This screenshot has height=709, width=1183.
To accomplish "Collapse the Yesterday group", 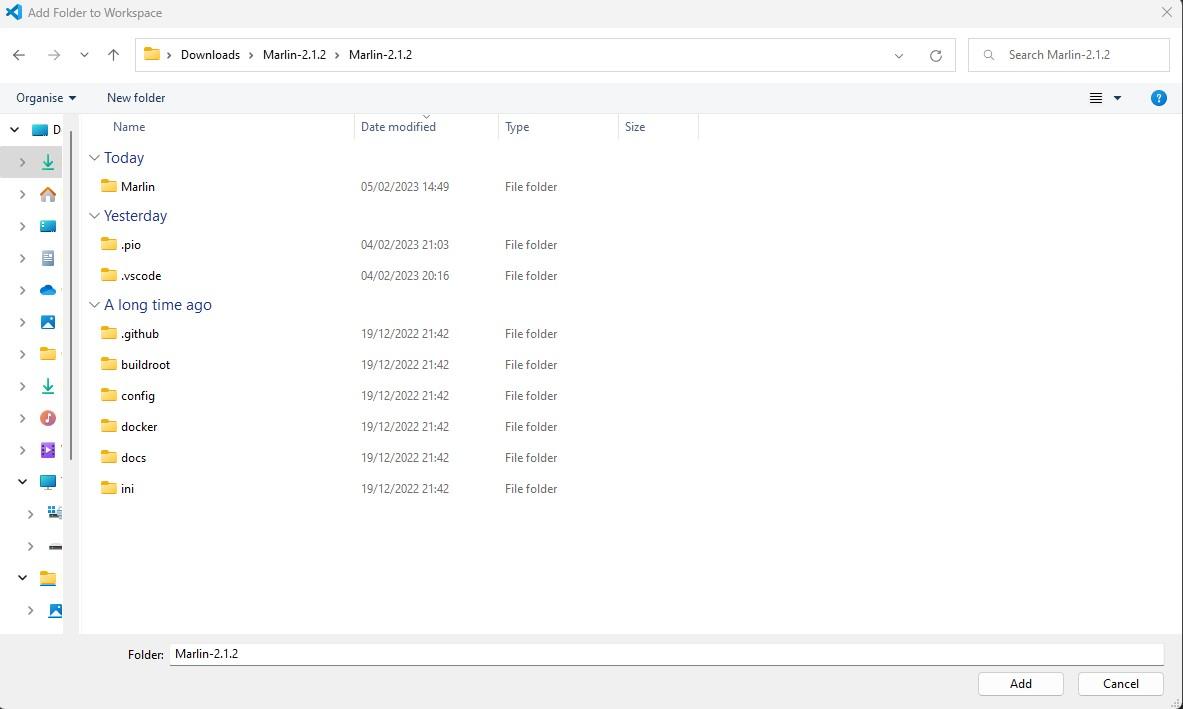I will (x=94, y=215).
